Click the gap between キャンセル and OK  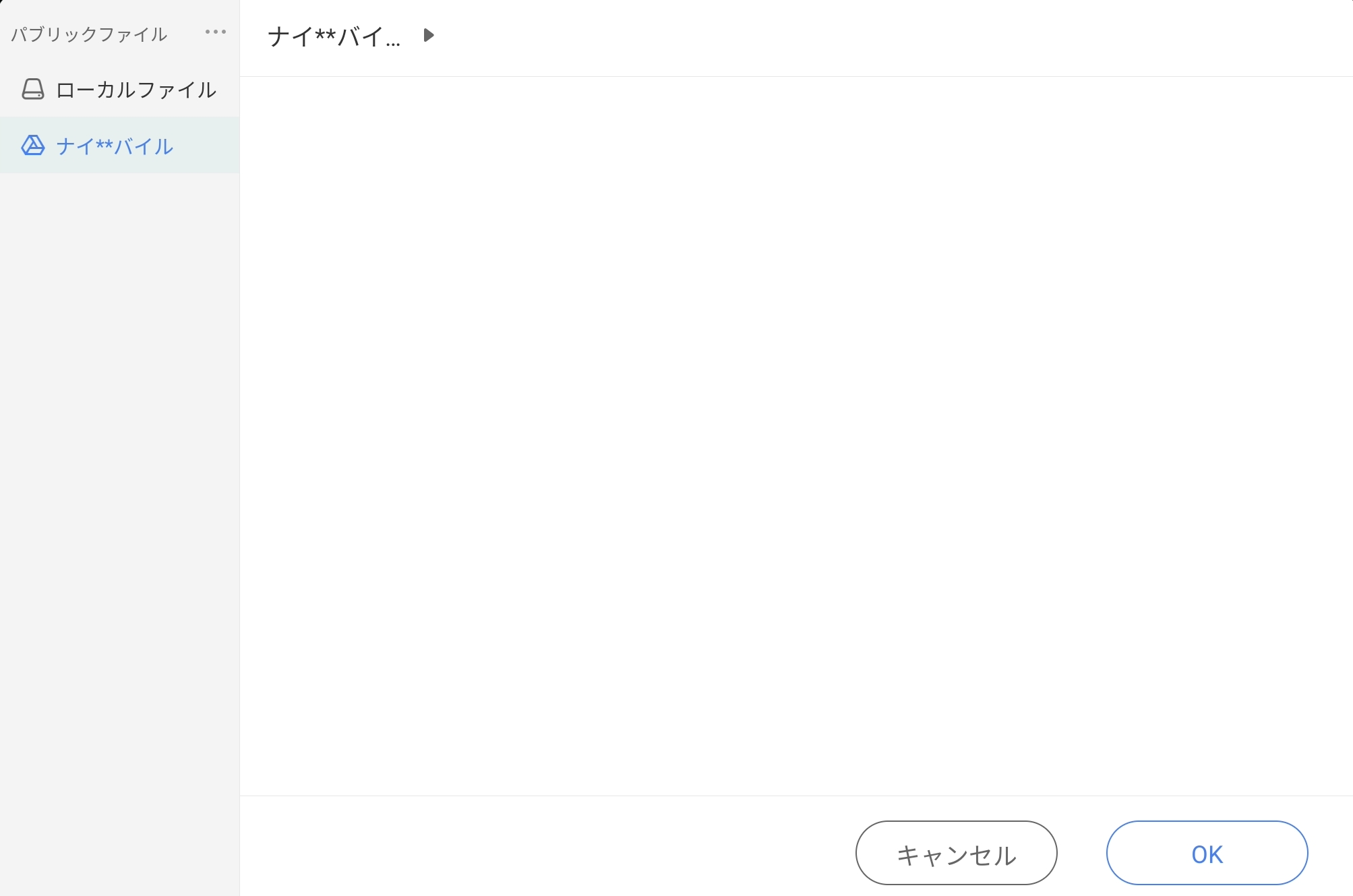[1082, 854]
